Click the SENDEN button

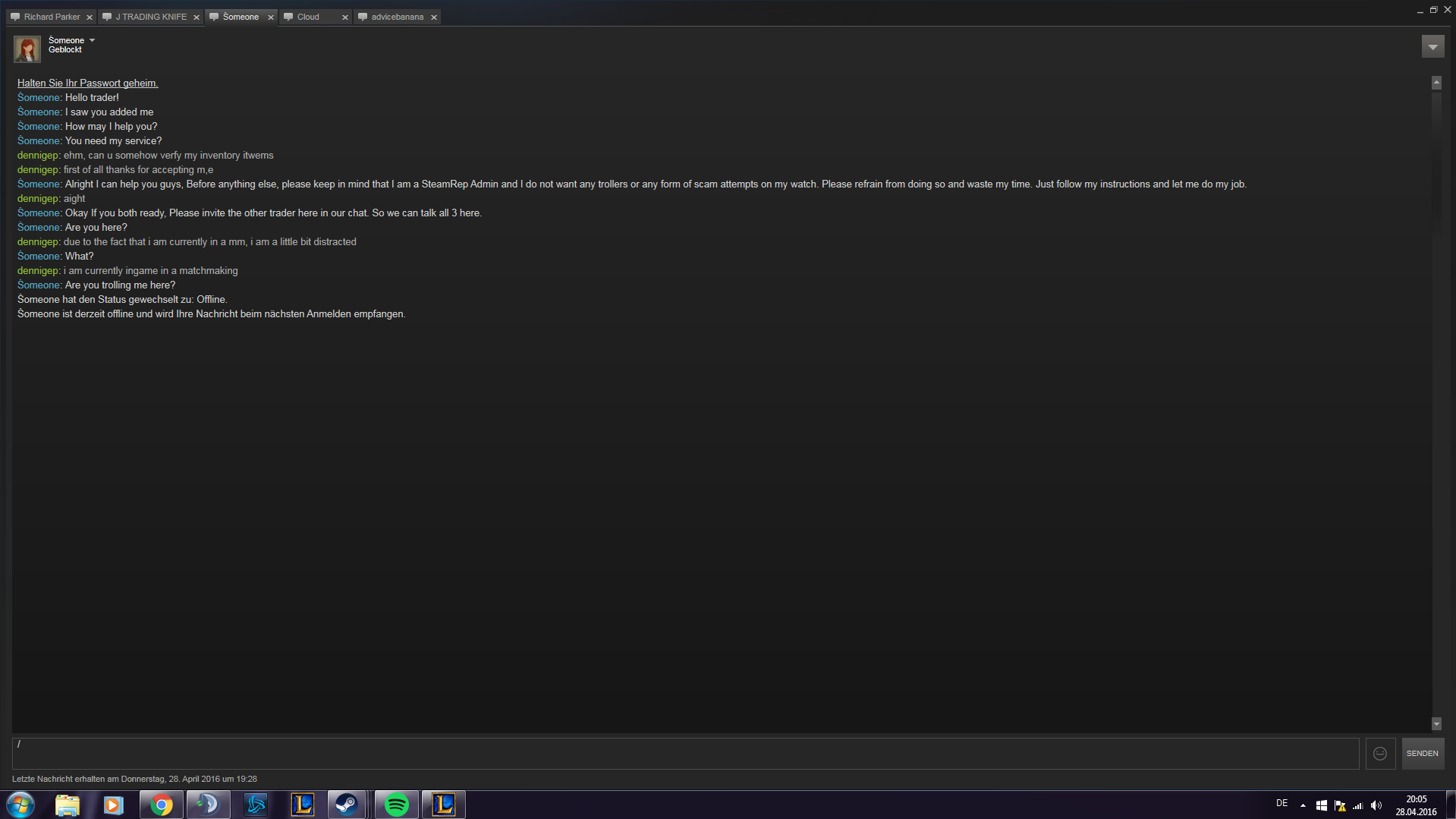pos(1422,754)
